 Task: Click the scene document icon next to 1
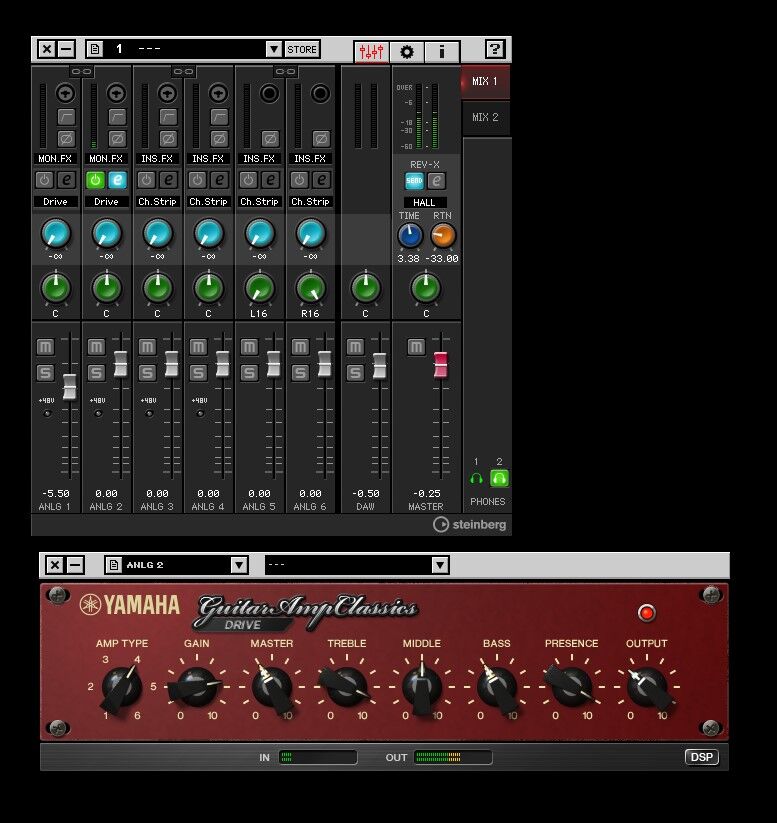[95, 49]
